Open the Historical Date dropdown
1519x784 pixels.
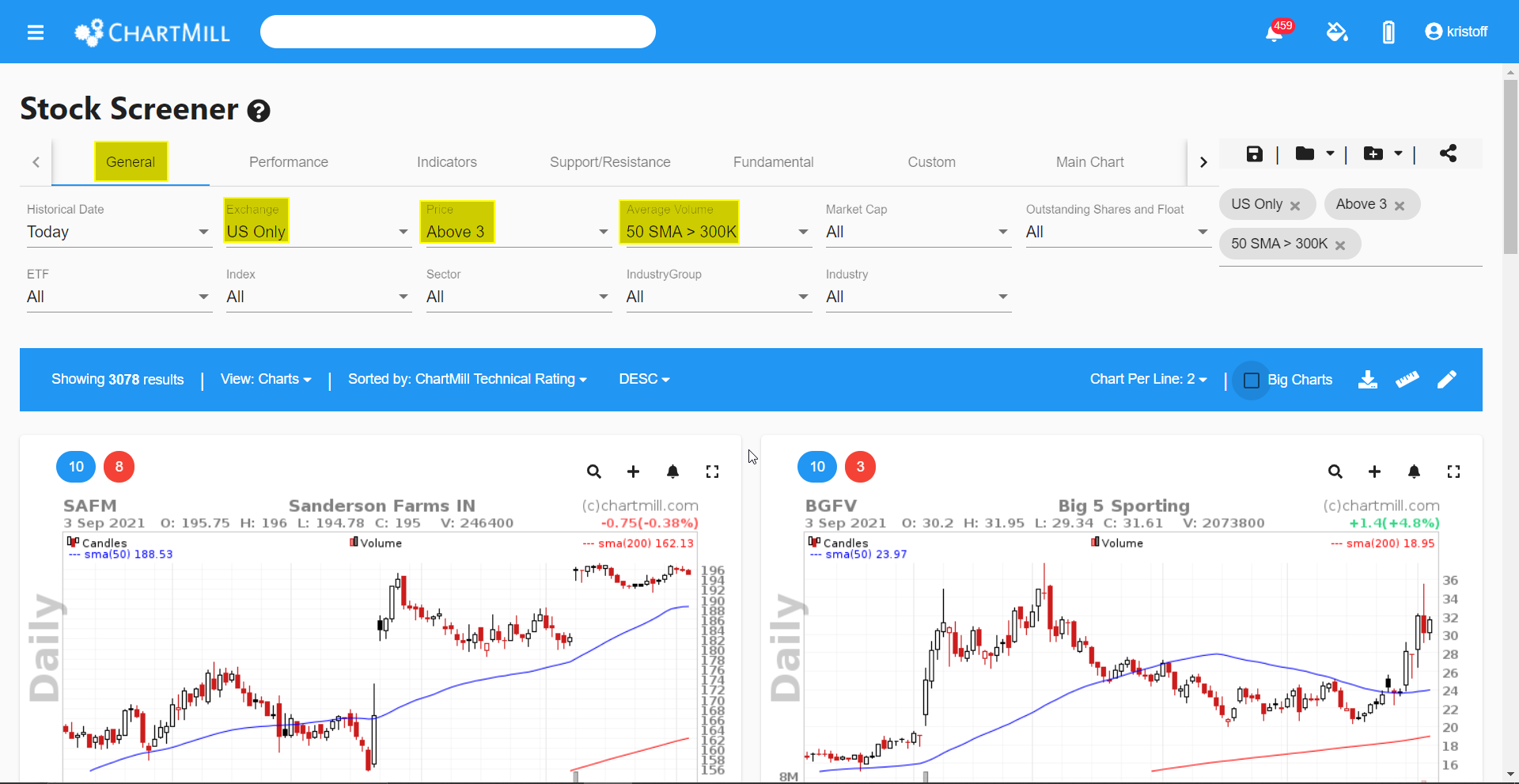119,232
